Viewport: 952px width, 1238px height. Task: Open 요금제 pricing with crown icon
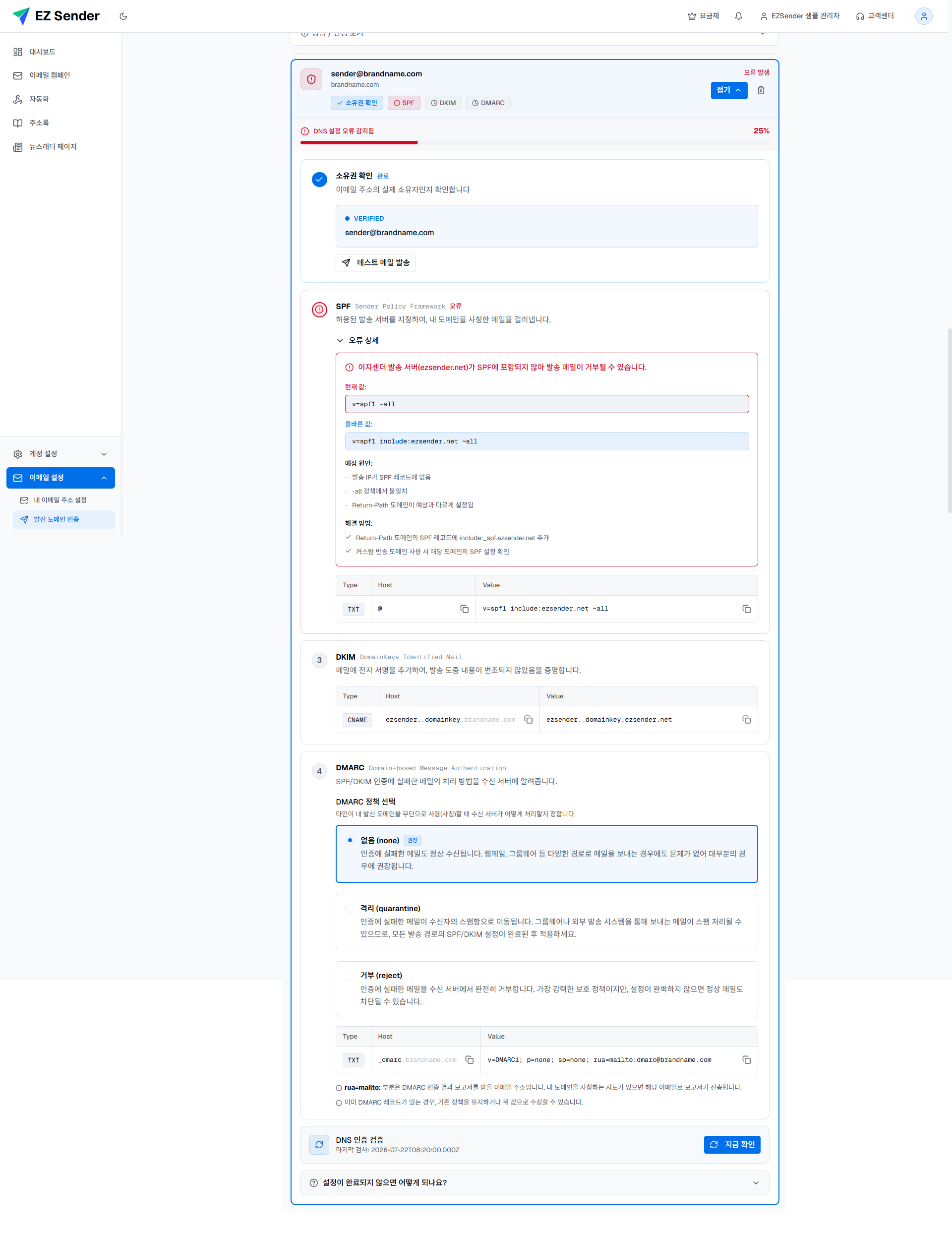[x=703, y=16]
